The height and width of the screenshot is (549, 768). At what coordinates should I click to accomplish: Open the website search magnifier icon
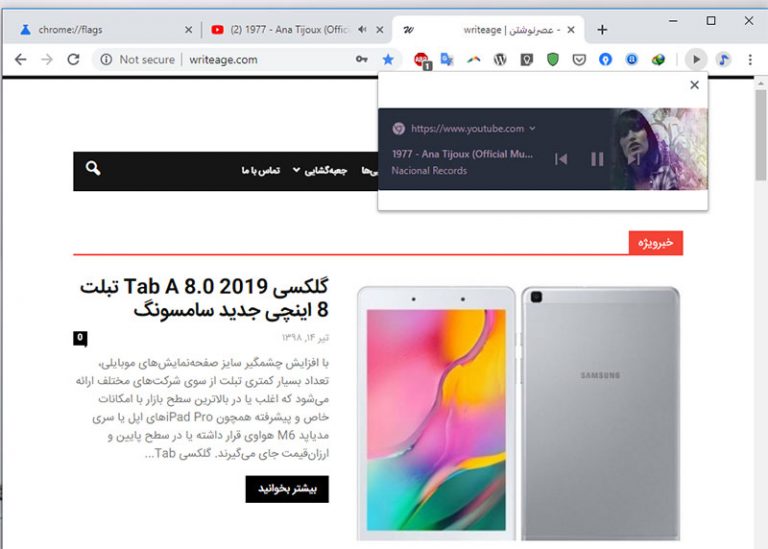(93, 168)
